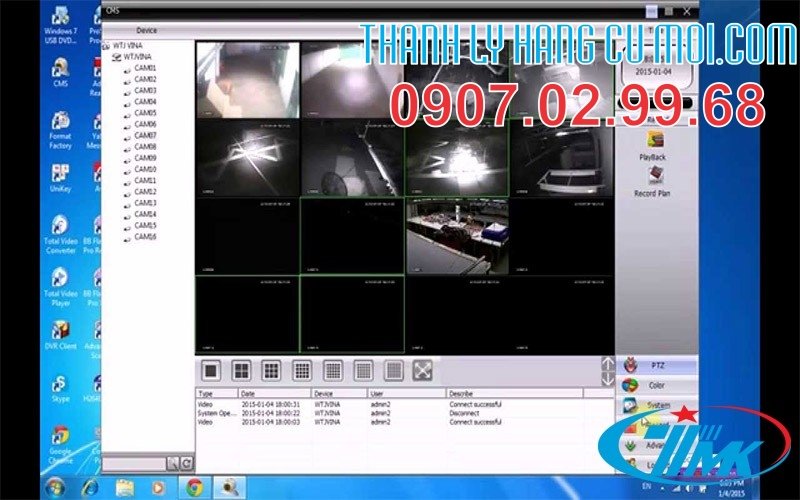800x500 pixels.
Task: Sort log by Describe column header
Action: point(515,393)
